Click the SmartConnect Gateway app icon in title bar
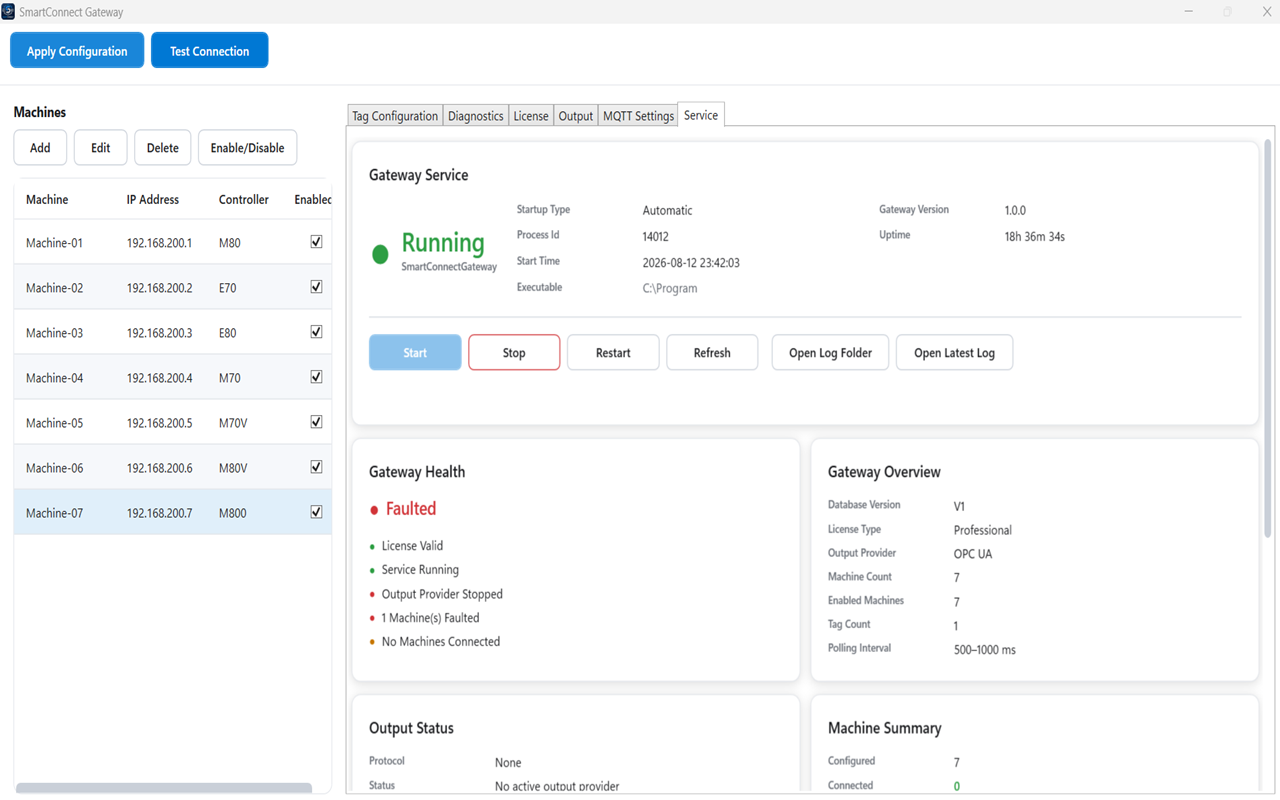The image size is (1280, 800). coord(8,12)
